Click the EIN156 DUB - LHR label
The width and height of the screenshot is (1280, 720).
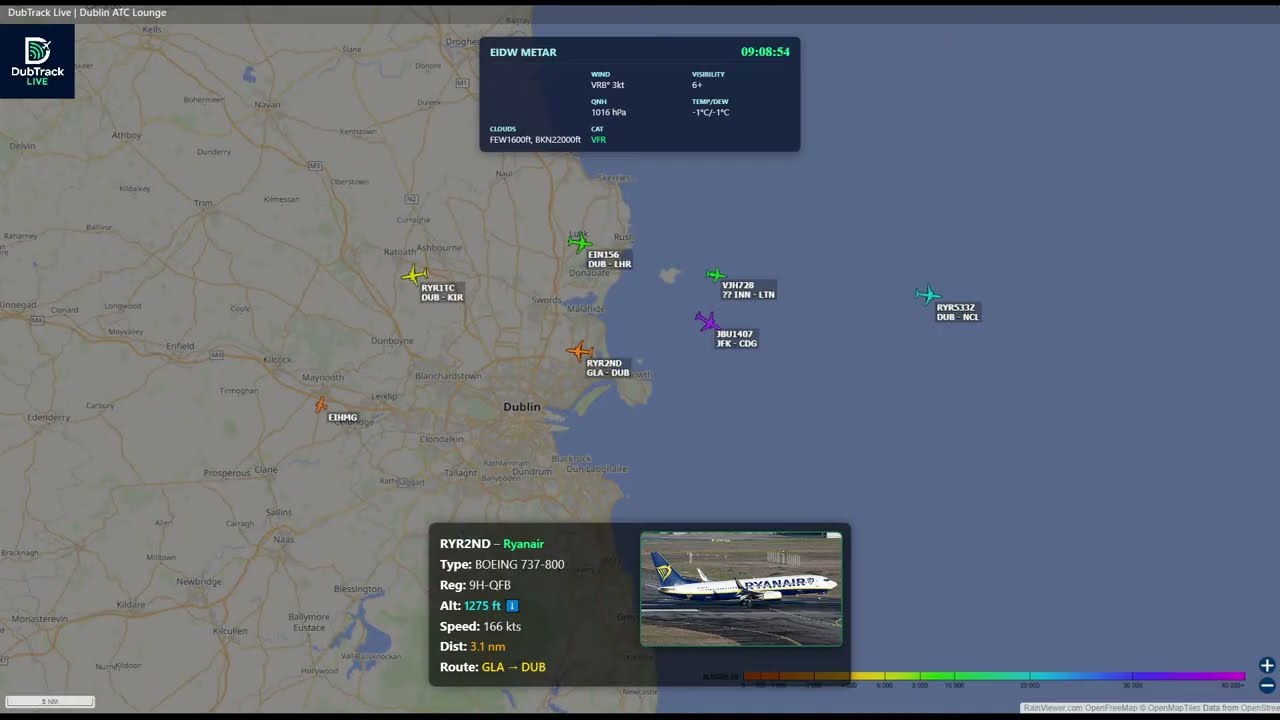point(609,260)
